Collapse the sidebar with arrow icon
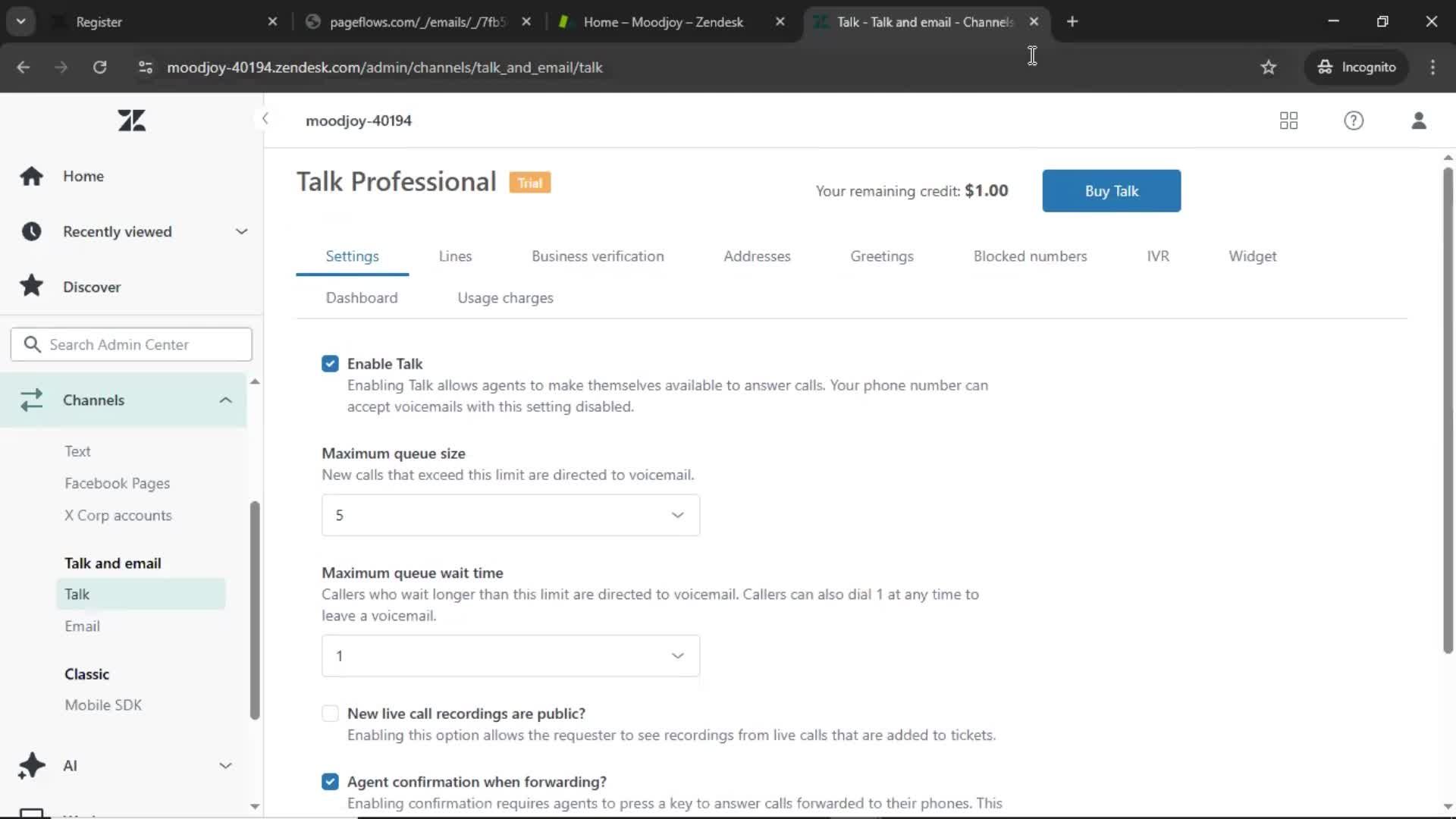Image resolution: width=1456 pixels, height=819 pixels. point(265,119)
